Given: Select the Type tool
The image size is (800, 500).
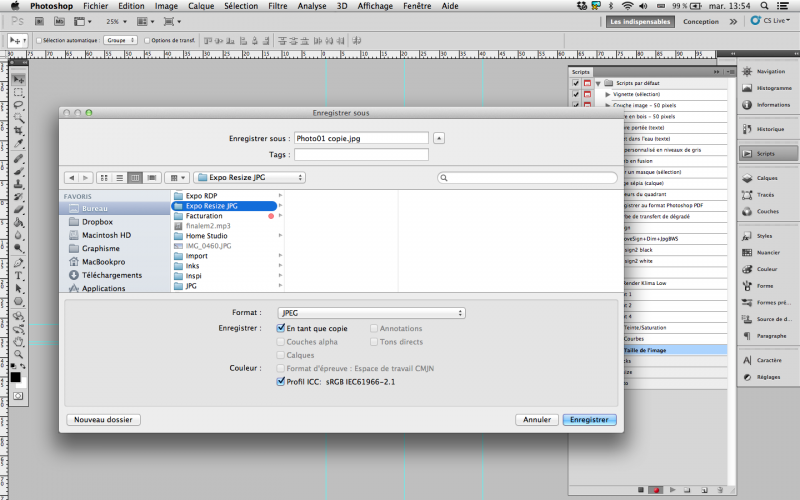Looking at the screenshot, I should pos(18,276).
